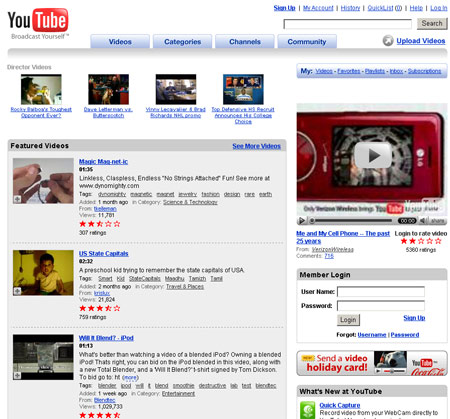Open the VerizonWireless user link
This screenshot has height=419, width=450.
coord(332,249)
